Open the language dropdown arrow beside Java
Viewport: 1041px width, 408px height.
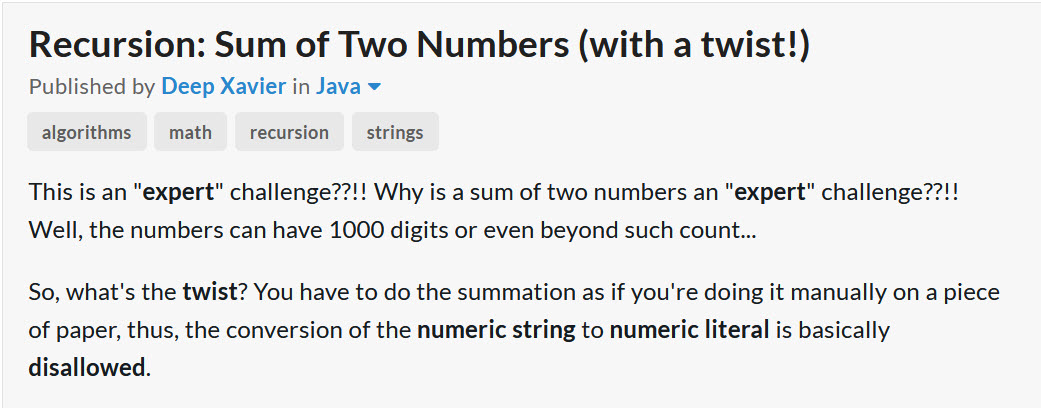(x=374, y=87)
